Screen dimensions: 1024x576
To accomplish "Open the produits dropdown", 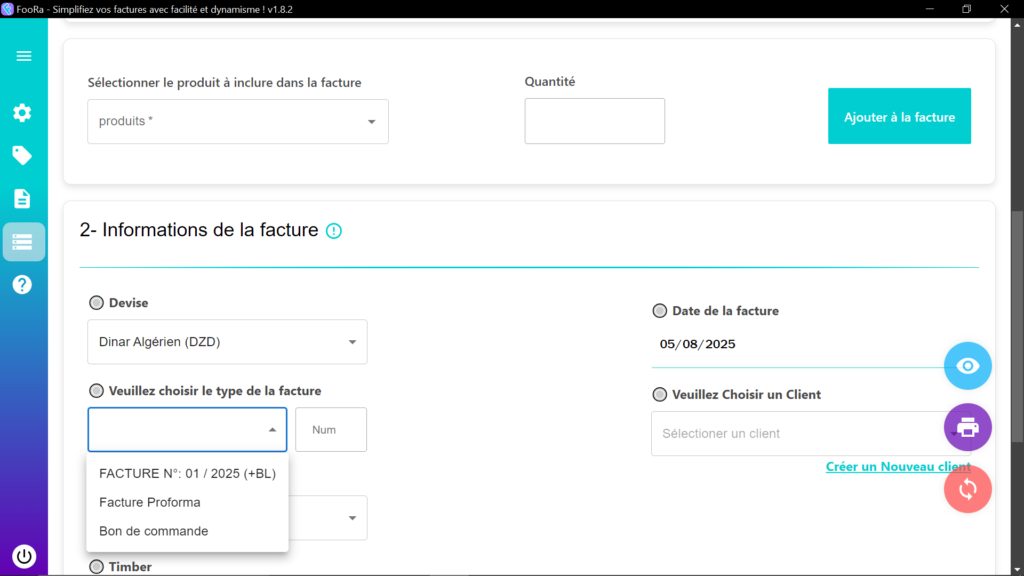I will (238, 121).
